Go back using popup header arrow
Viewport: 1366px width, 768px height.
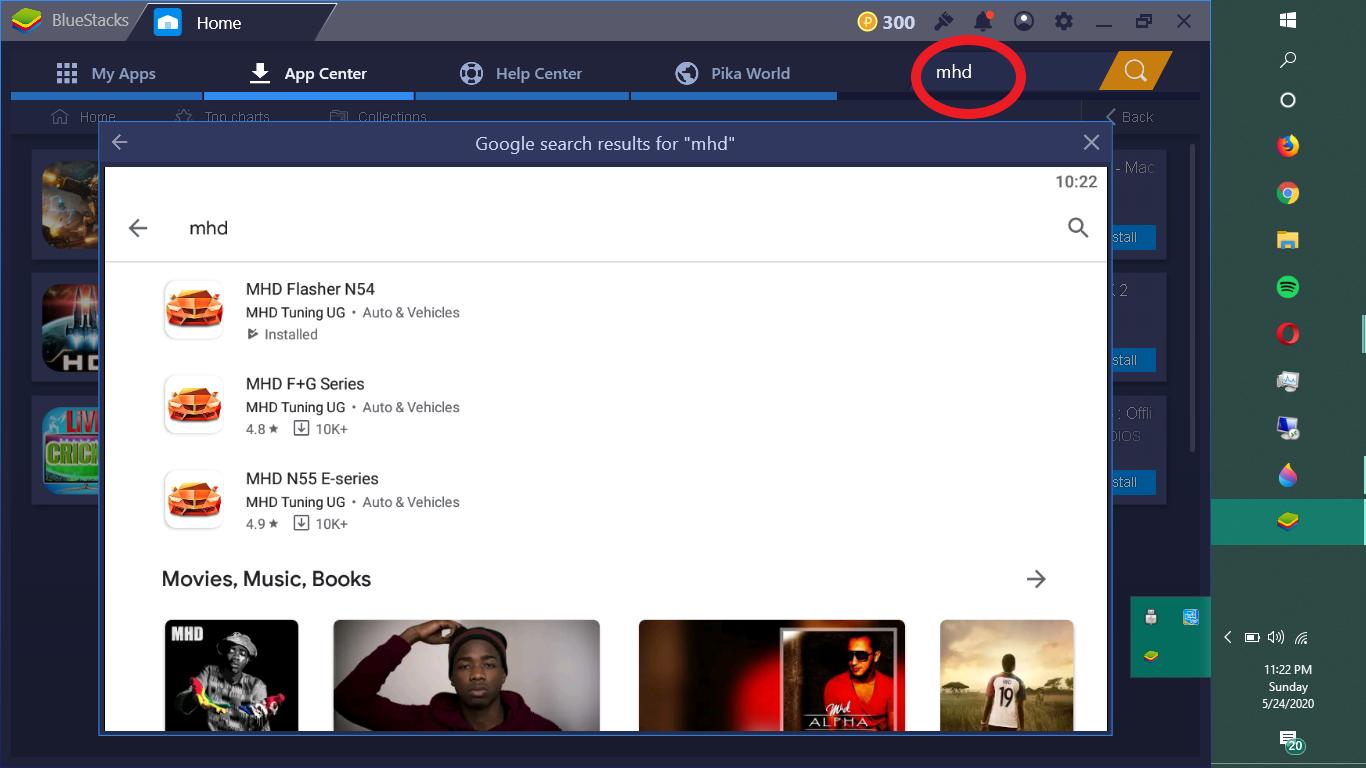120,143
